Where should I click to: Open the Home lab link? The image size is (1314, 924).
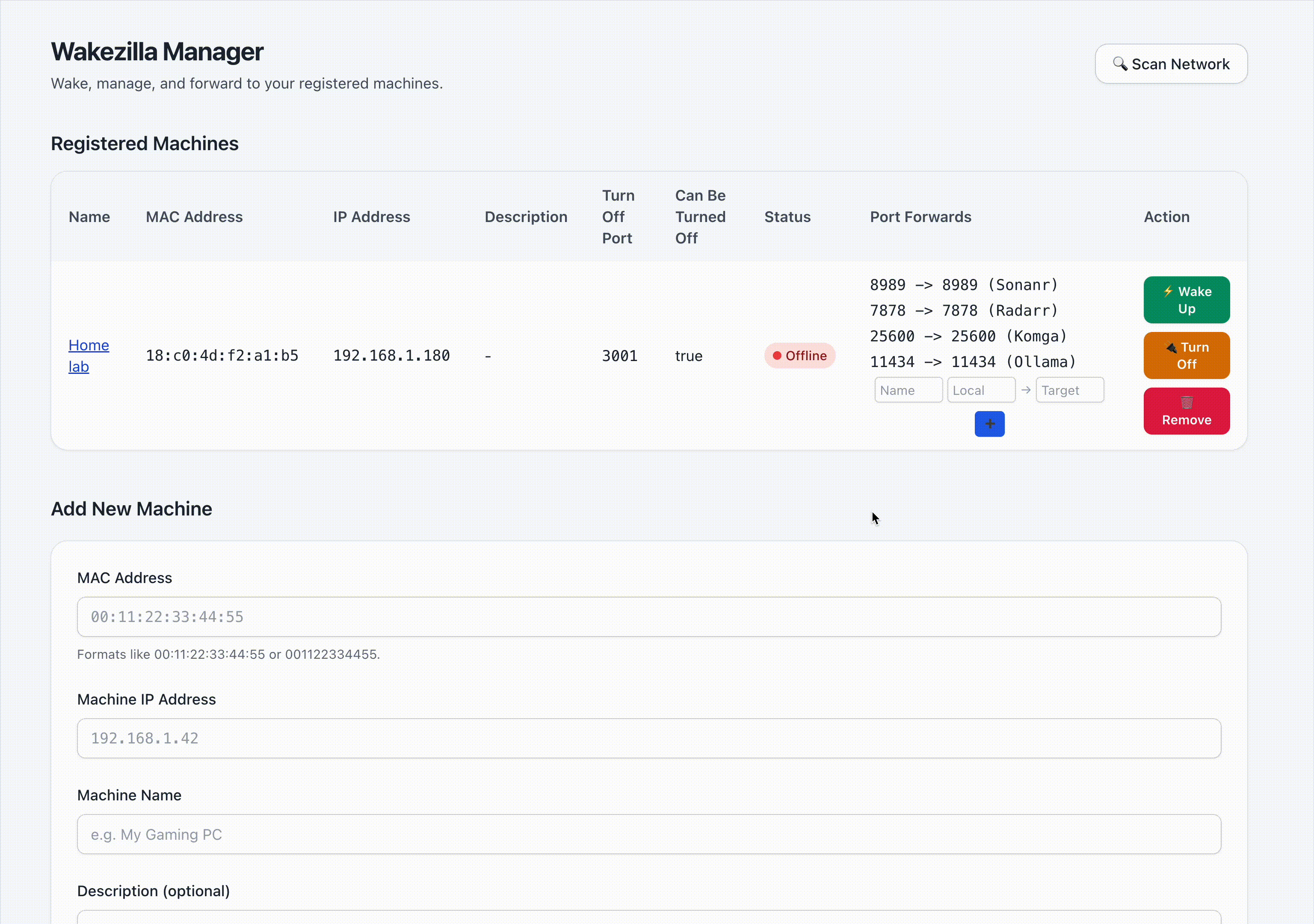click(x=89, y=355)
